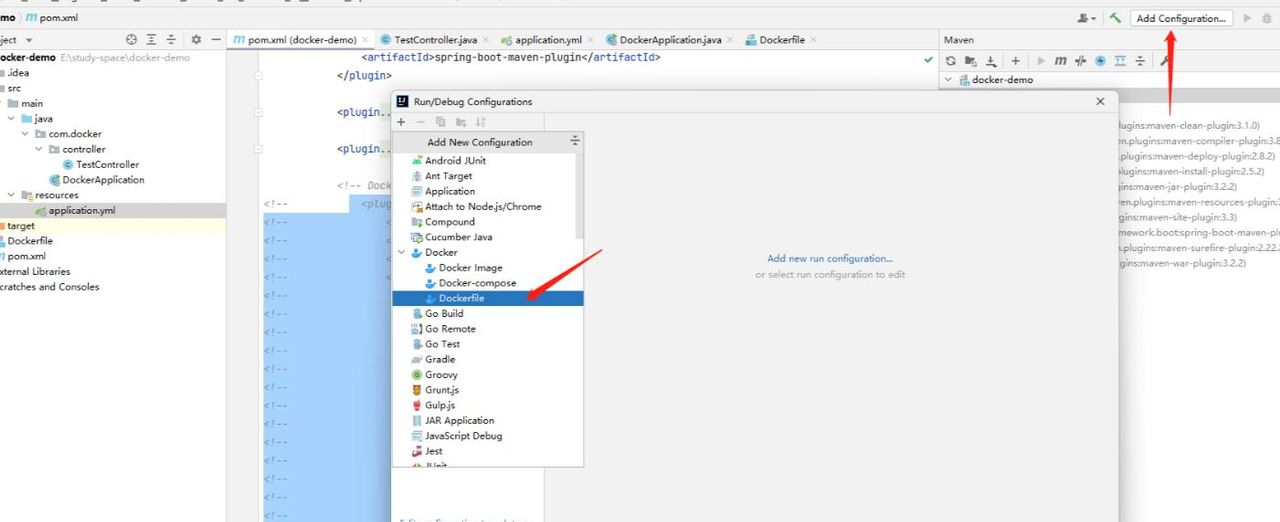Toggle Maven Offline Mode icon

(x=1081, y=61)
